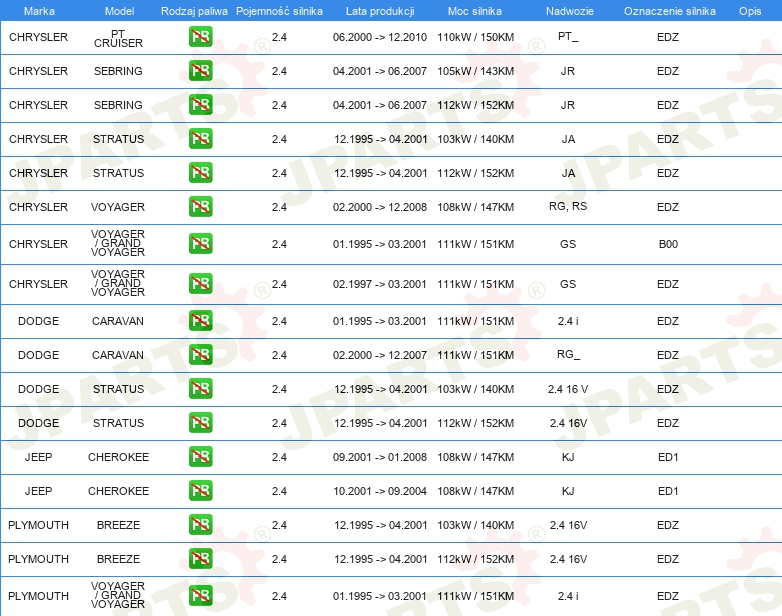The width and height of the screenshot is (782, 616).
Task: Click the fuel icon in the Plymouth Breeze 103kW row
Action: click(x=200, y=525)
